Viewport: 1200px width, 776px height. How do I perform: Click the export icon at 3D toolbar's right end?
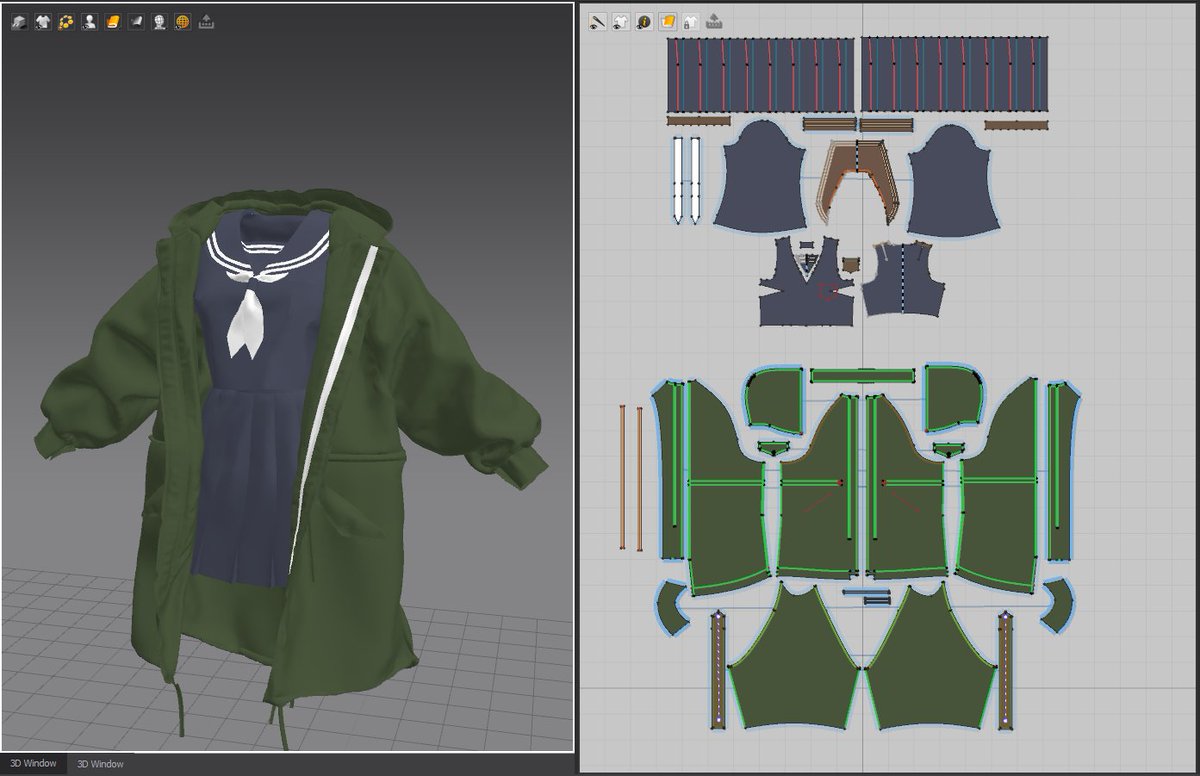click(207, 21)
